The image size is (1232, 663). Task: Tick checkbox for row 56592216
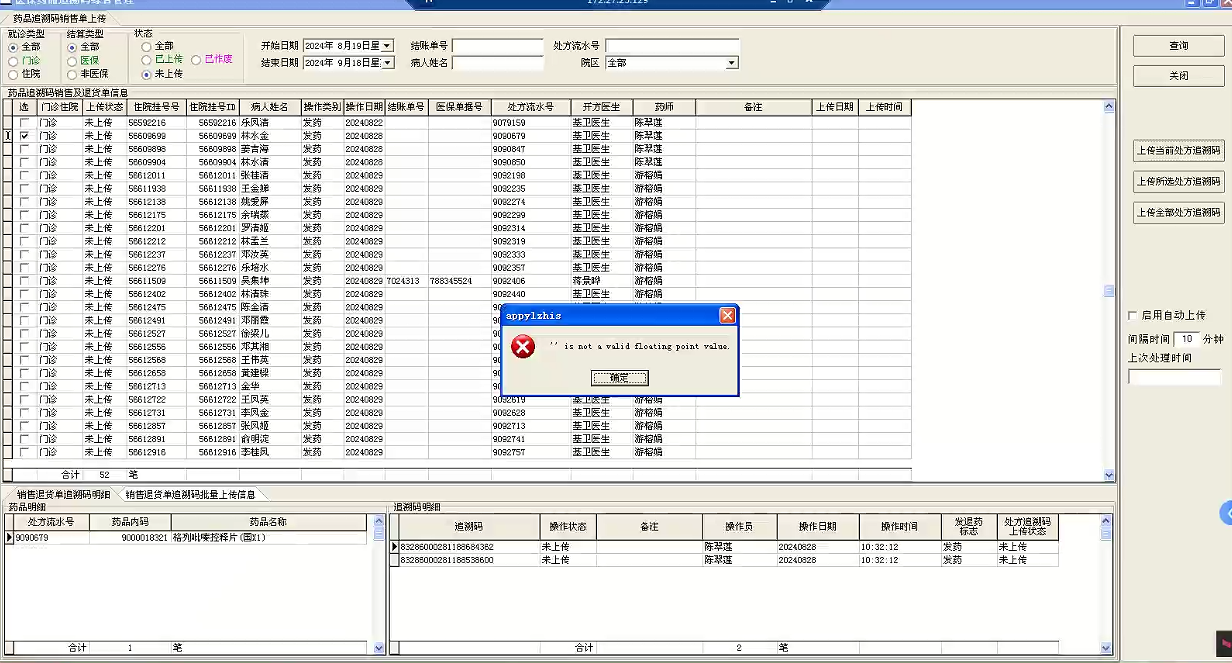click(25, 123)
